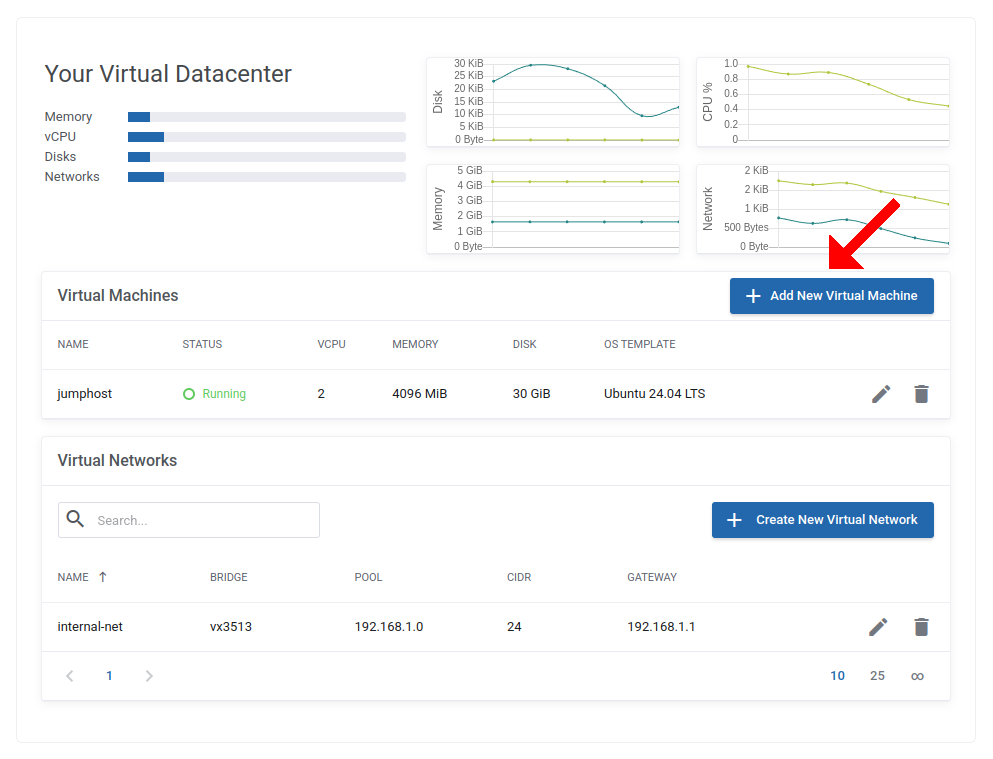Open the Network usage chart
The width and height of the screenshot is (993, 759).
point(823,209)
